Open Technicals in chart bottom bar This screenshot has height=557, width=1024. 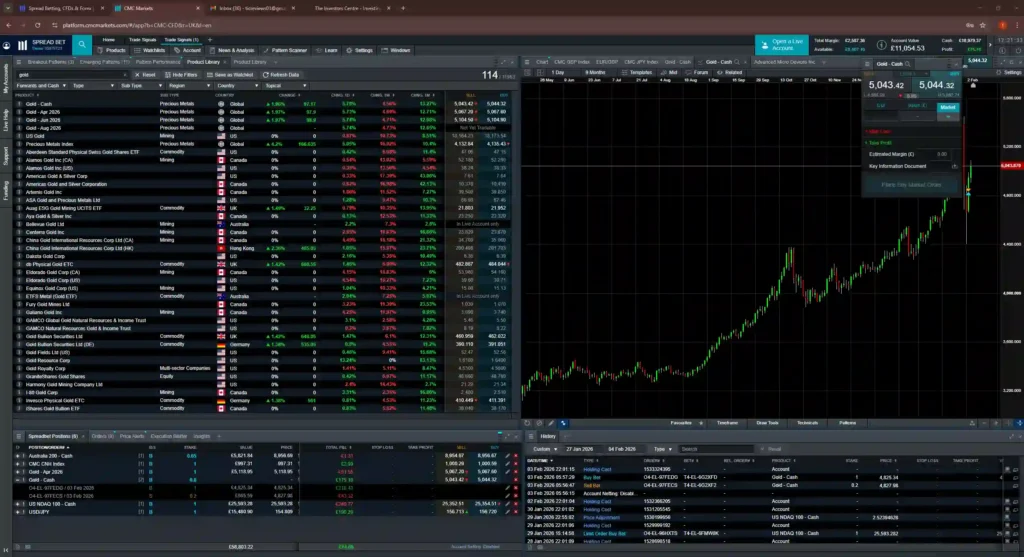(x=807, y=423)
